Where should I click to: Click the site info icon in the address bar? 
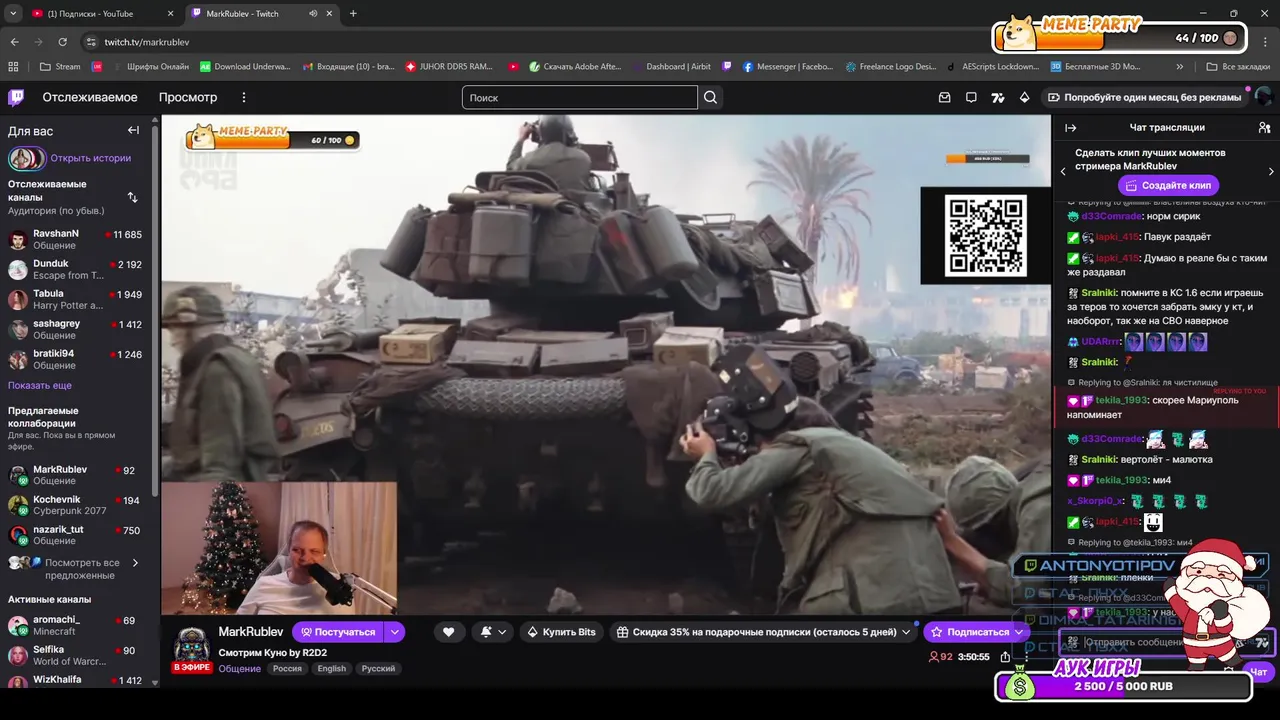[x=91, y=42]
